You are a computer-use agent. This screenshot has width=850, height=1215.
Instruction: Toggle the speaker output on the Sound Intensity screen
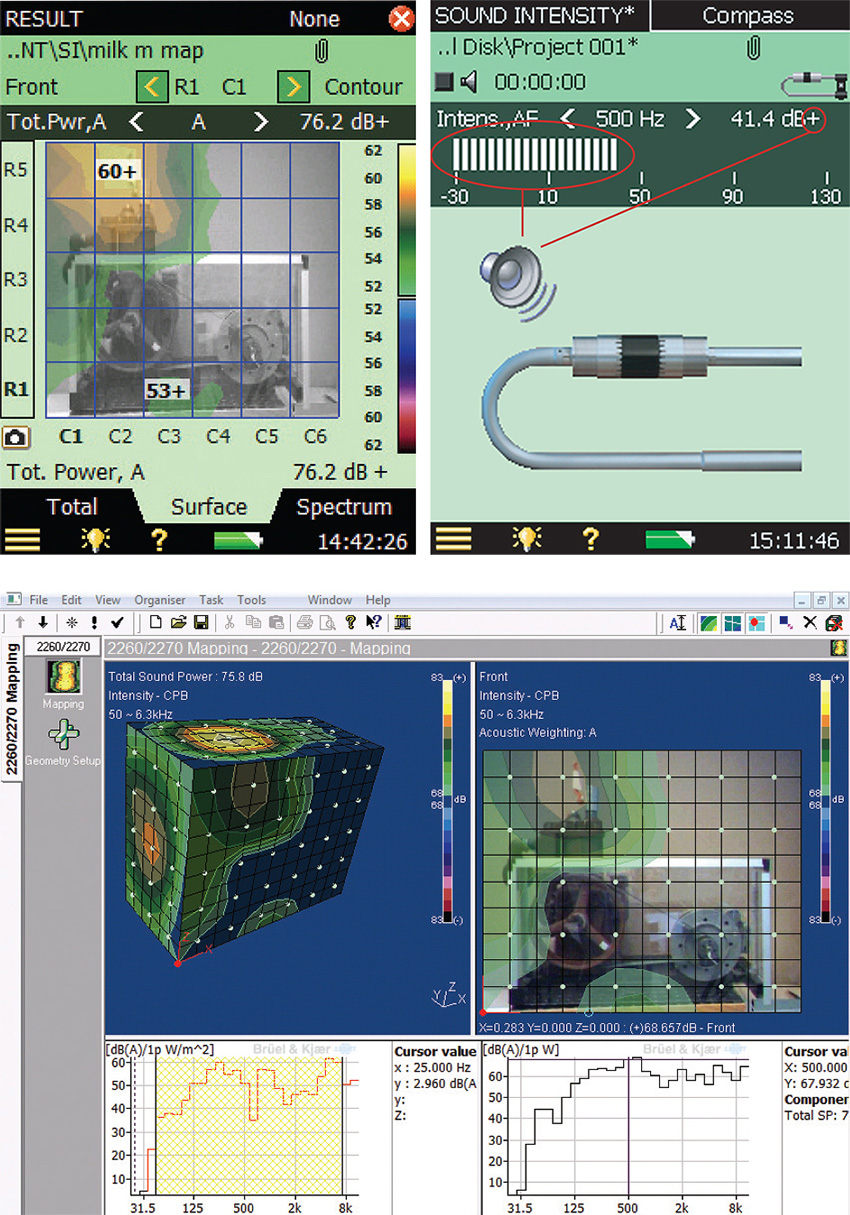(x=470, y=81)
